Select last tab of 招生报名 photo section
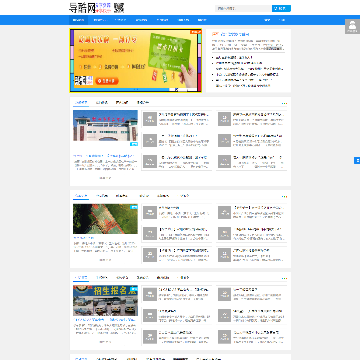360x360 pixels. 184,278
